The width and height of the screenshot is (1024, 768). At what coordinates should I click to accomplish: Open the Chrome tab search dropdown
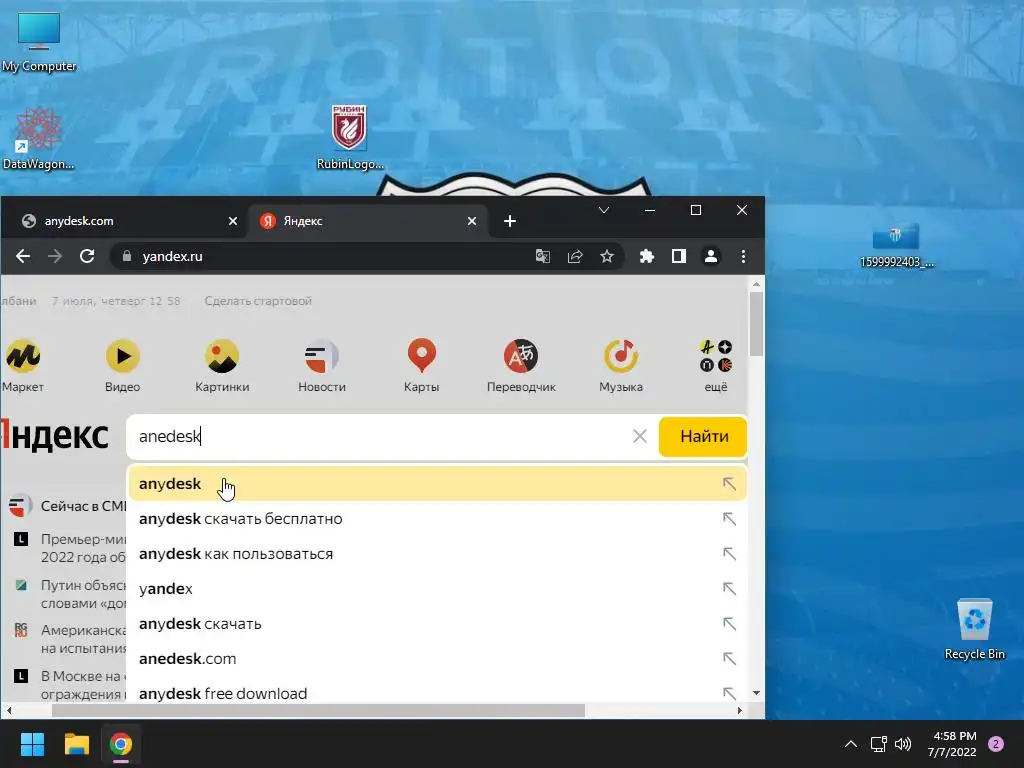click(x=604, y=210)
